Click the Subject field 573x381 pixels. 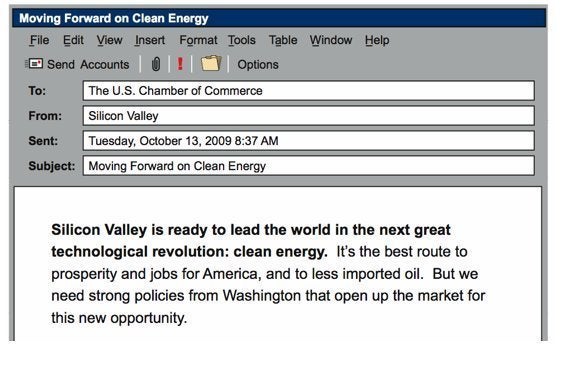coord(308,166)
